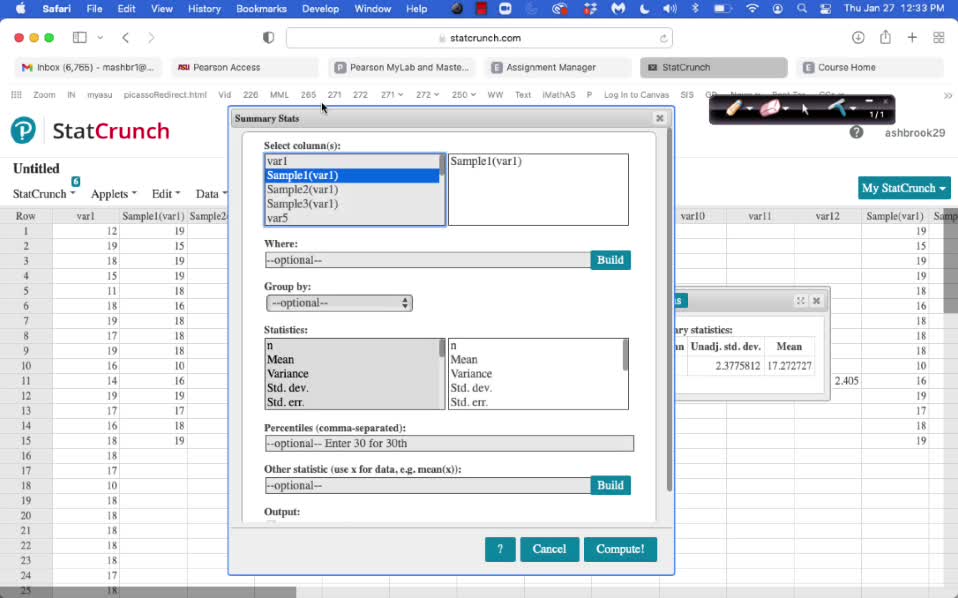Open the Group by dropdown
958x598 pixels.
(x=339, y=303)
